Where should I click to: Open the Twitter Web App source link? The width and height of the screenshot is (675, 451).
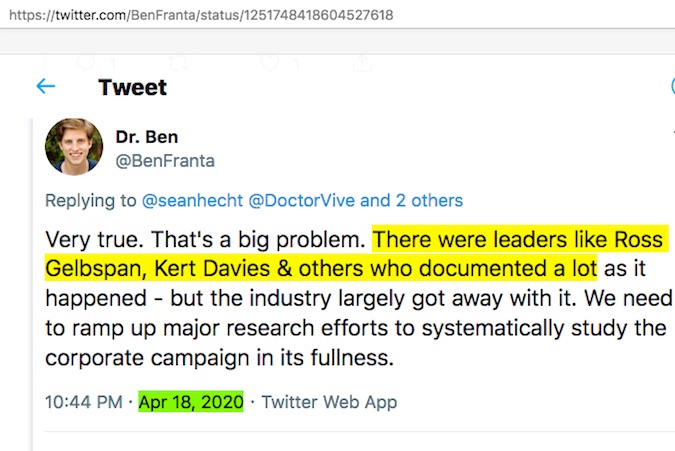click(328, 402)
